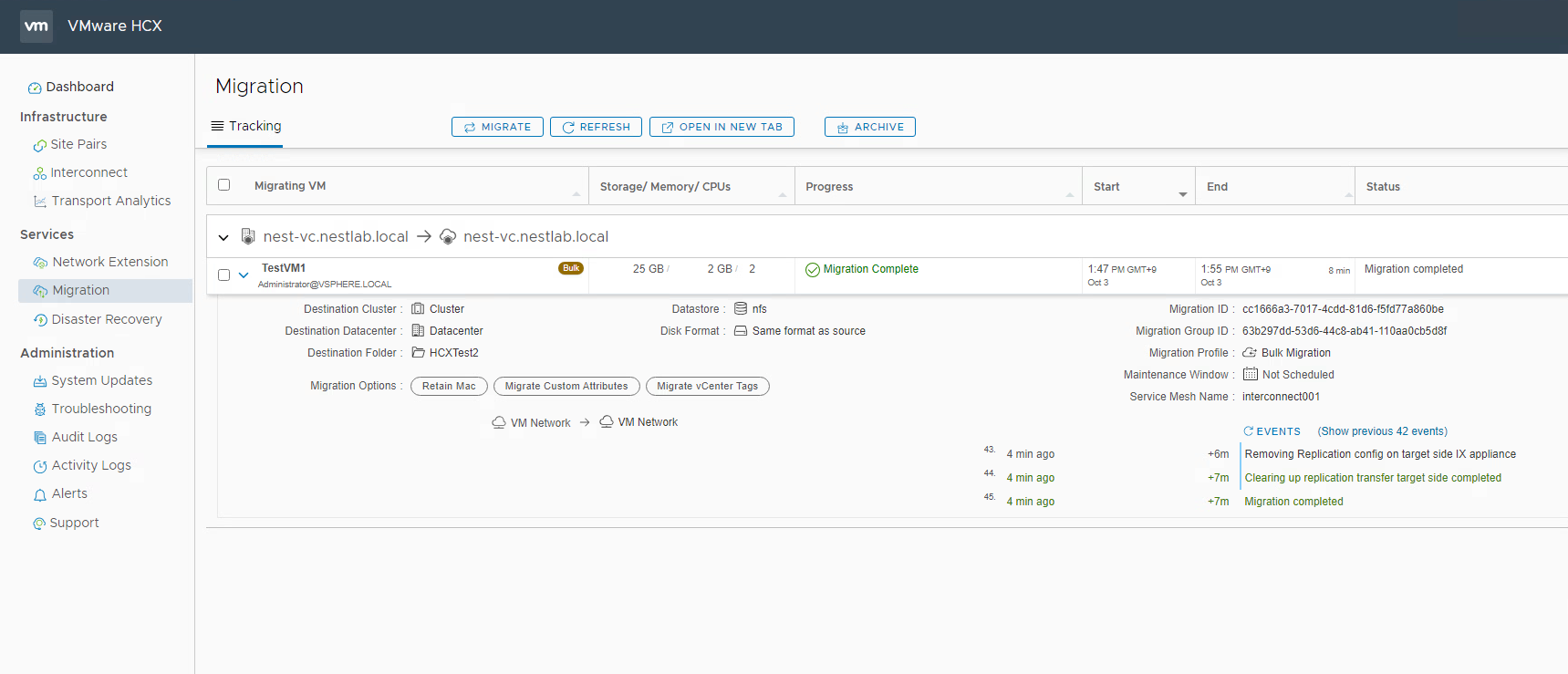This screenshot has width=1568, height=674.
Task: Click the Network Extension icon
Action: coord(40,263)
